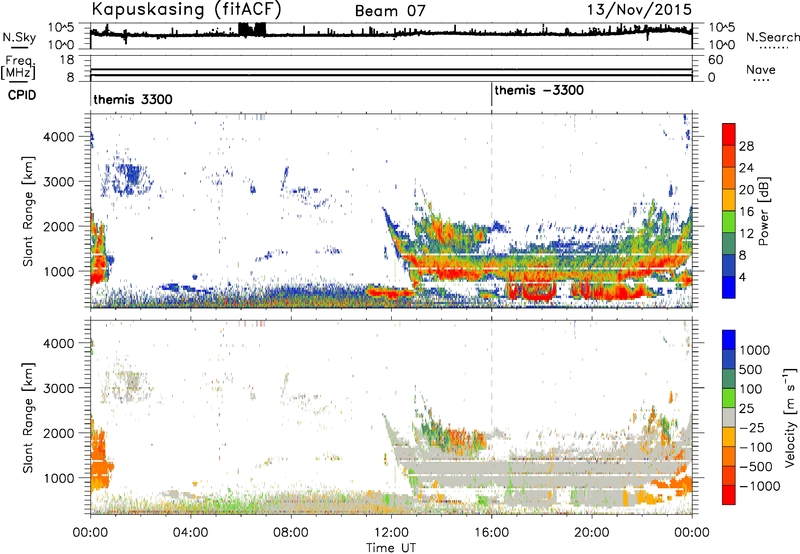Click the velocity colorbar's red bottom segment
Viewport: 800px width, 554px height.
(729, 495)
